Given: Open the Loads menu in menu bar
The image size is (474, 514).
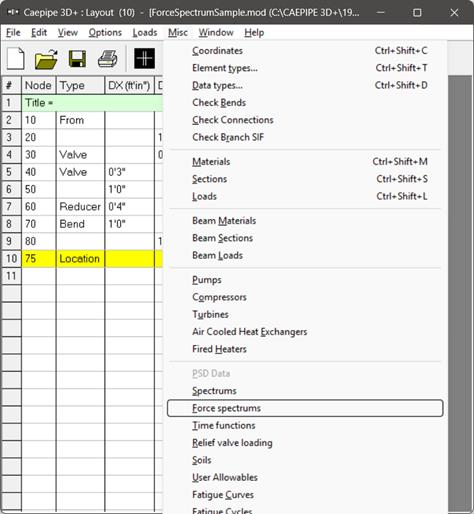Looking at the screenshot, I should click(x=145, y=33).
